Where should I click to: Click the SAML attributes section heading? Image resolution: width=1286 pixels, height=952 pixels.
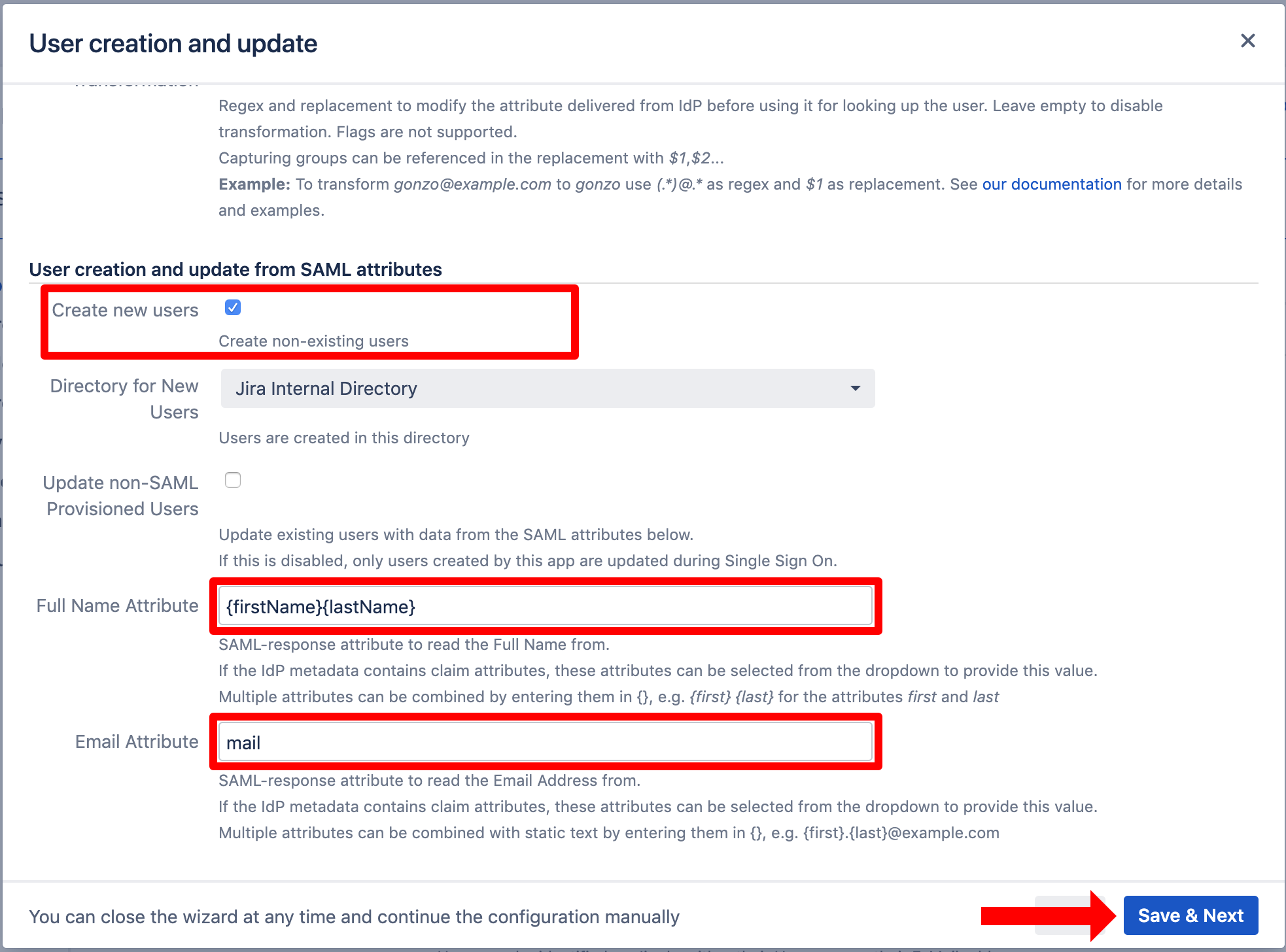[x=235, y=269]
